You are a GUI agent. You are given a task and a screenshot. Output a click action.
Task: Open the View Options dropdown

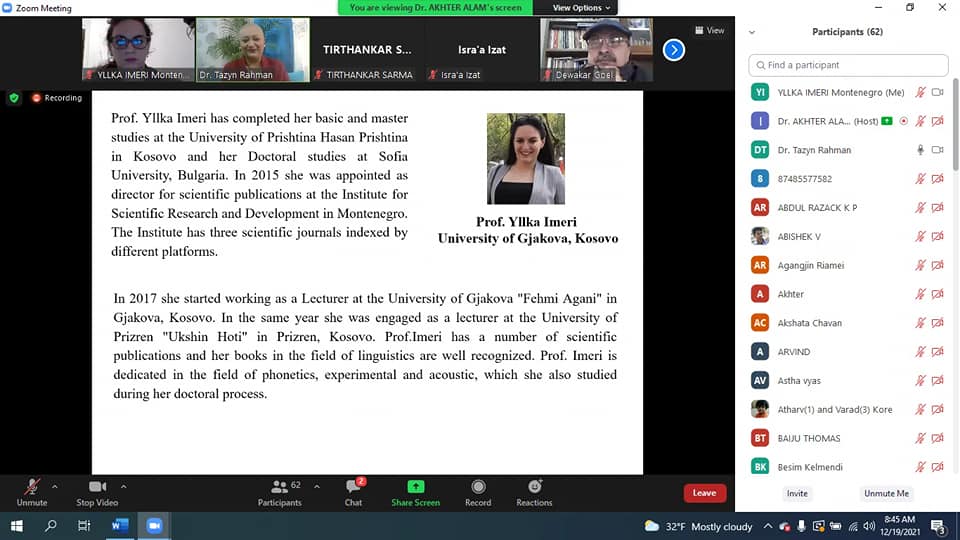tap(581, 8)
